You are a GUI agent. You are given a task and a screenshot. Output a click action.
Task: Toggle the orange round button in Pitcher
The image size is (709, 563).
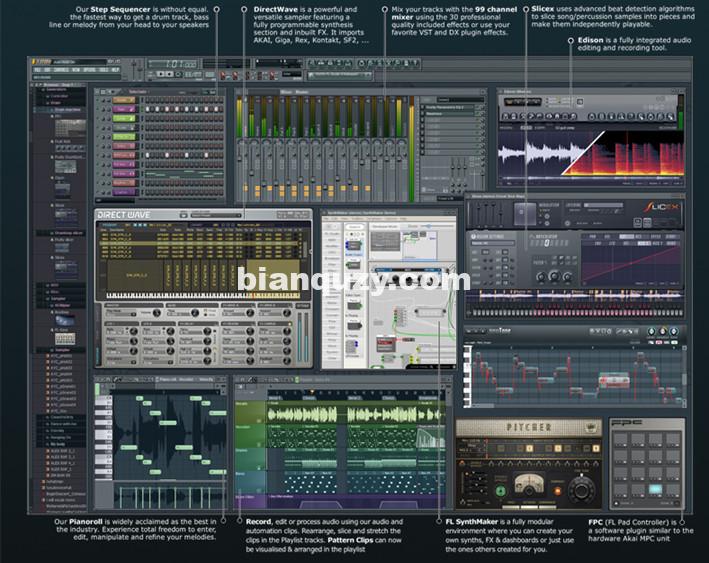(x=558, y=491)
